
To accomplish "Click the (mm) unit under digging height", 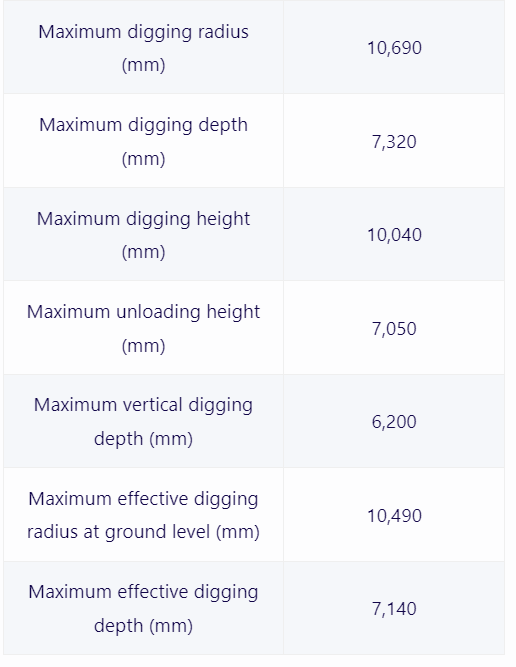I will 143,252.
